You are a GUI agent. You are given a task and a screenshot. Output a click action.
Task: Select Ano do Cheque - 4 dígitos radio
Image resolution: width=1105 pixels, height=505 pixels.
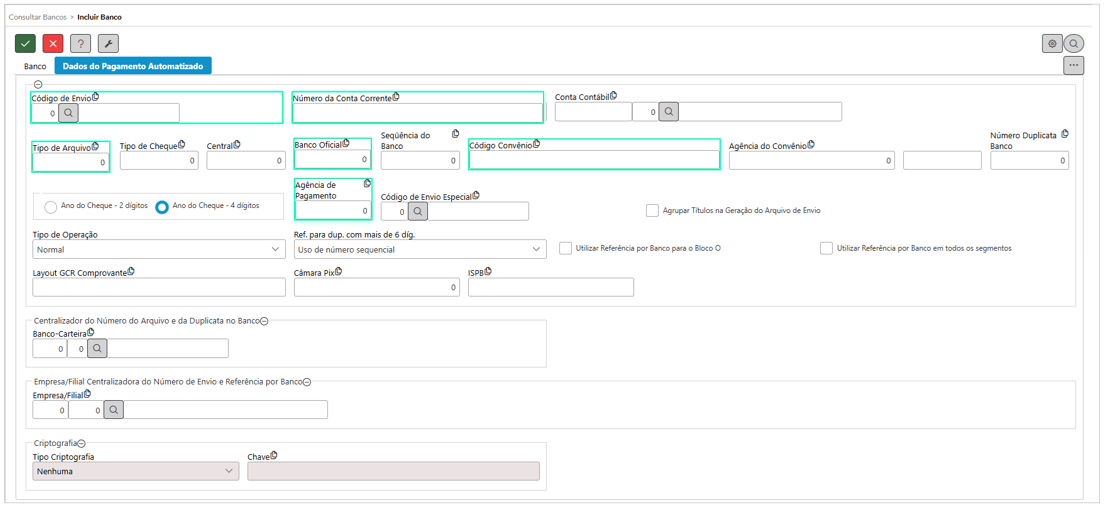161,207
